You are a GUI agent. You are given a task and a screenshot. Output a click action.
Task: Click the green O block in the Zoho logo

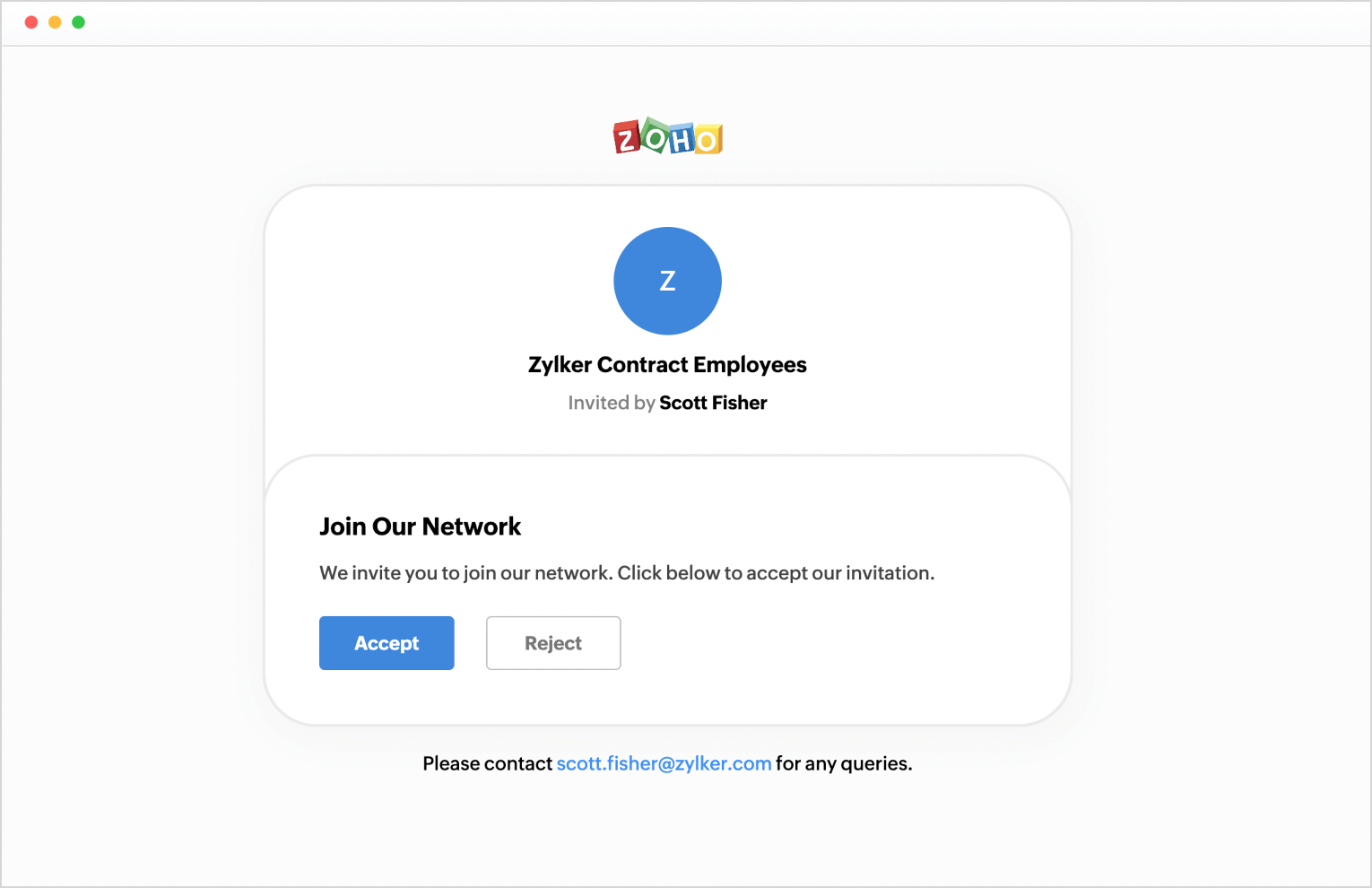click(656, 137)
